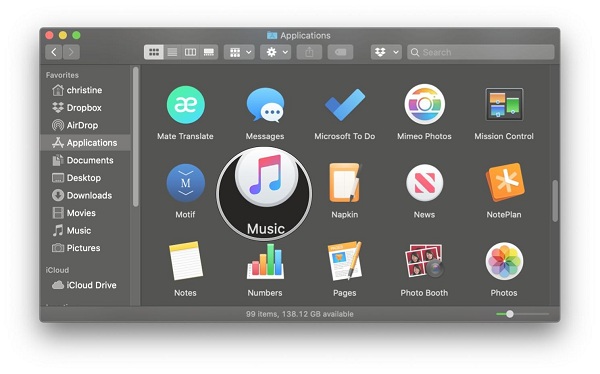
Task: Select the Mate Translate app icon
Action: click(x=186, y=105)
